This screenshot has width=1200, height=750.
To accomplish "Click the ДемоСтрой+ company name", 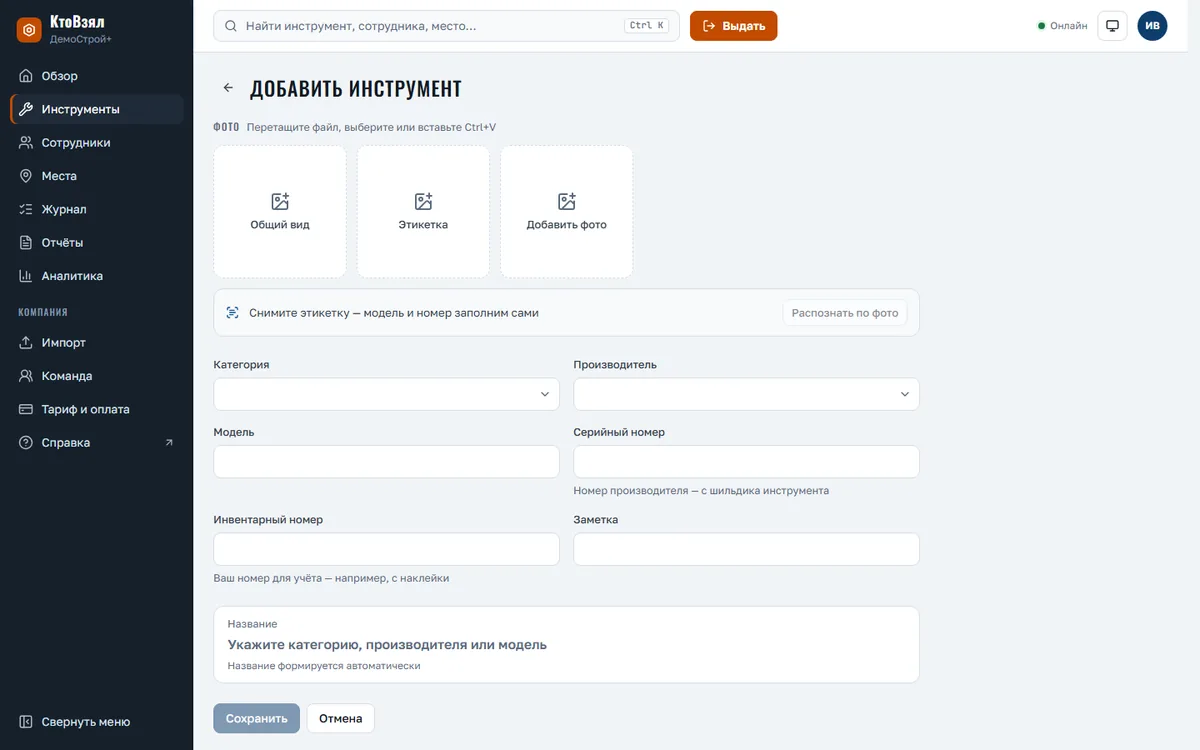I will pyautogui.click(x=80, y=39).
